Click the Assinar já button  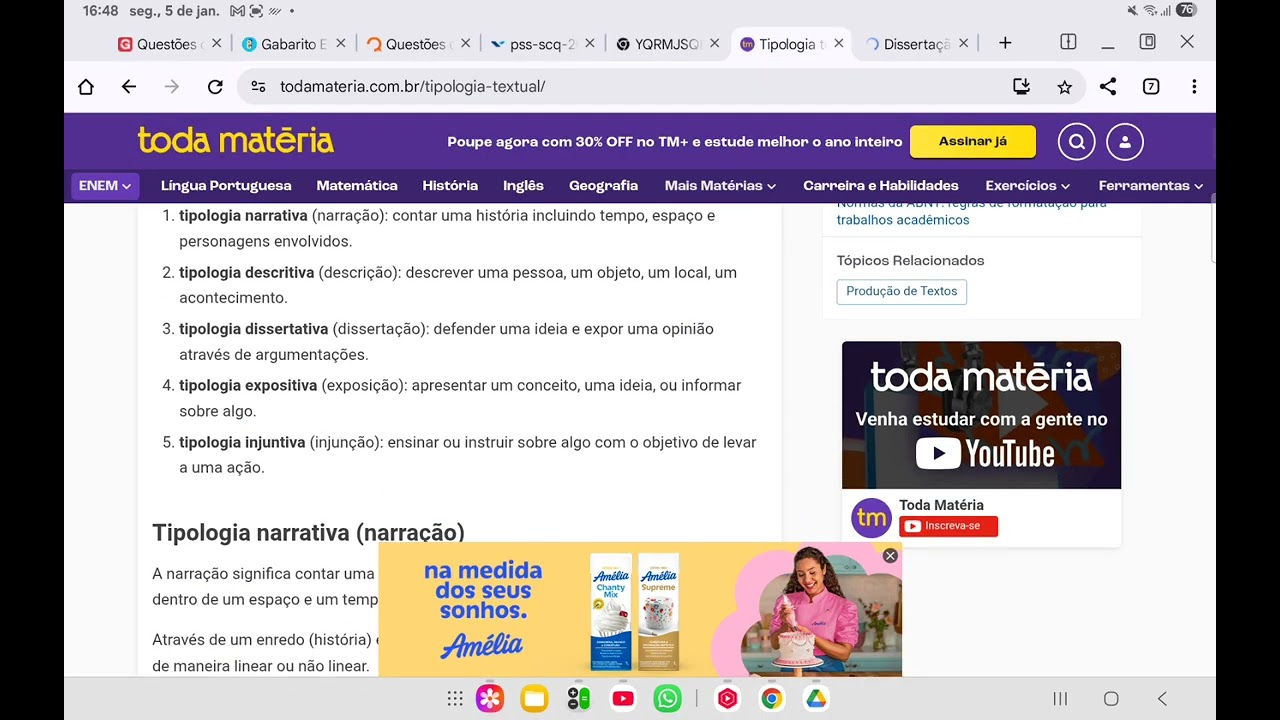973,142
